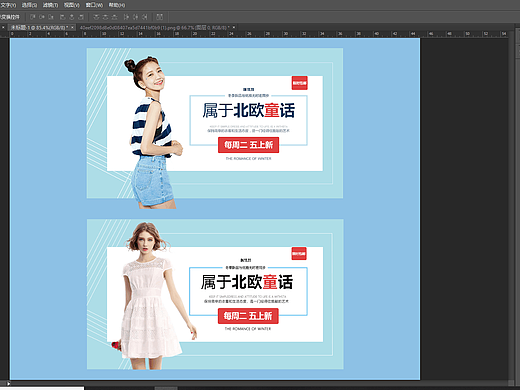Click the distribute top edges icon
Screen dimensions: 520x390
click(96, 17)
